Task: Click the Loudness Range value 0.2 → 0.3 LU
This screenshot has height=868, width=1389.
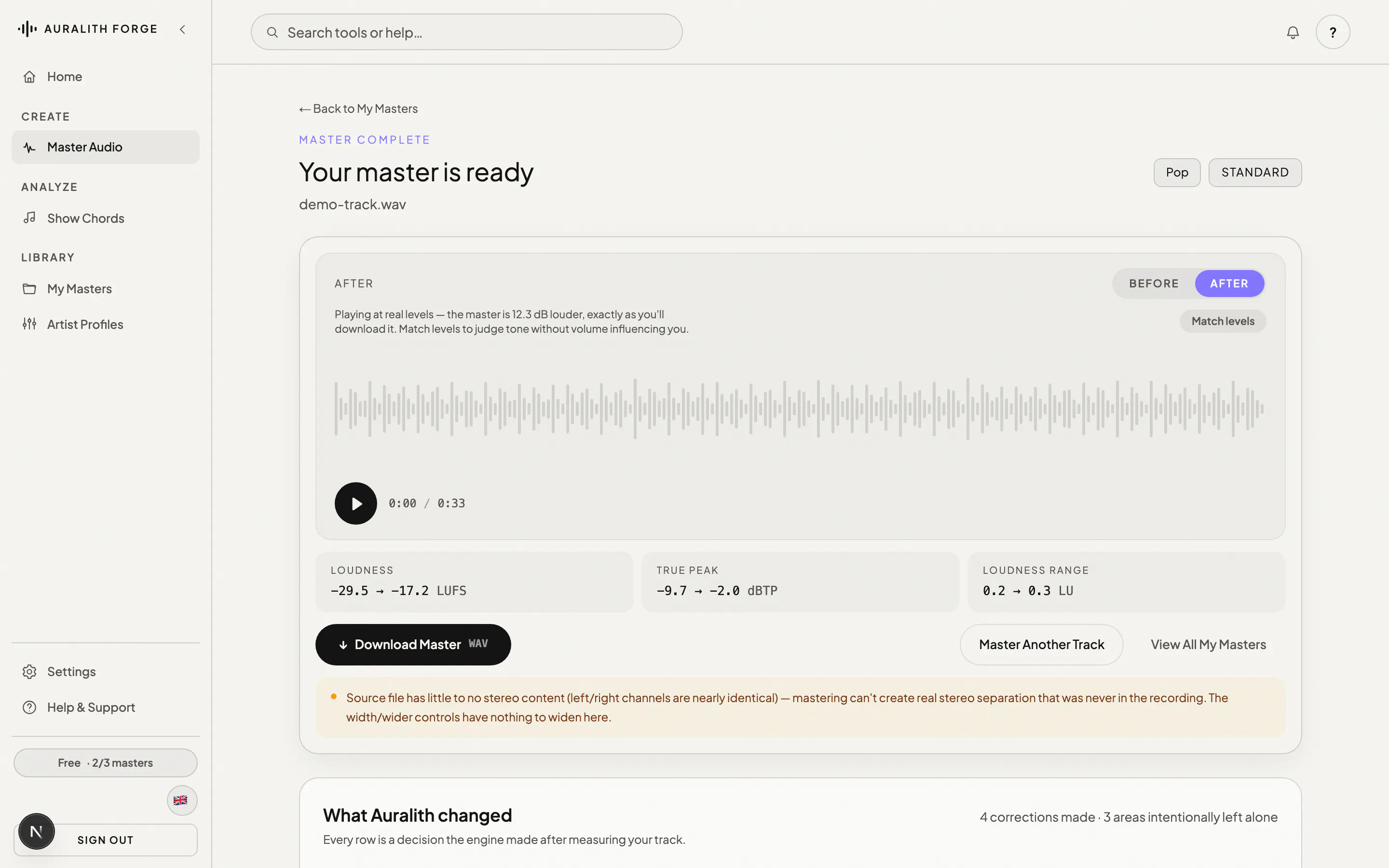Action: [1028, 591]
